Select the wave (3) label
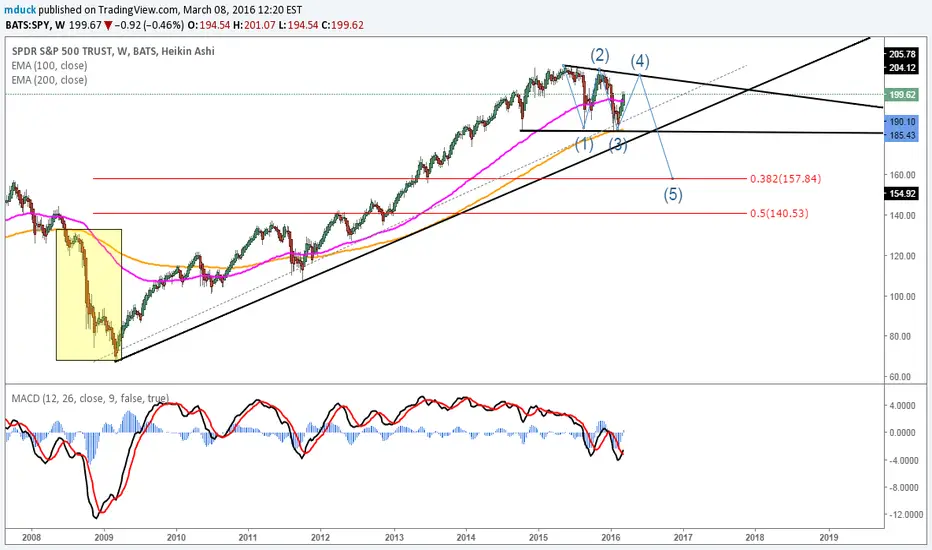The height and width of the screenshot is (550, 932). click(618, 144)
